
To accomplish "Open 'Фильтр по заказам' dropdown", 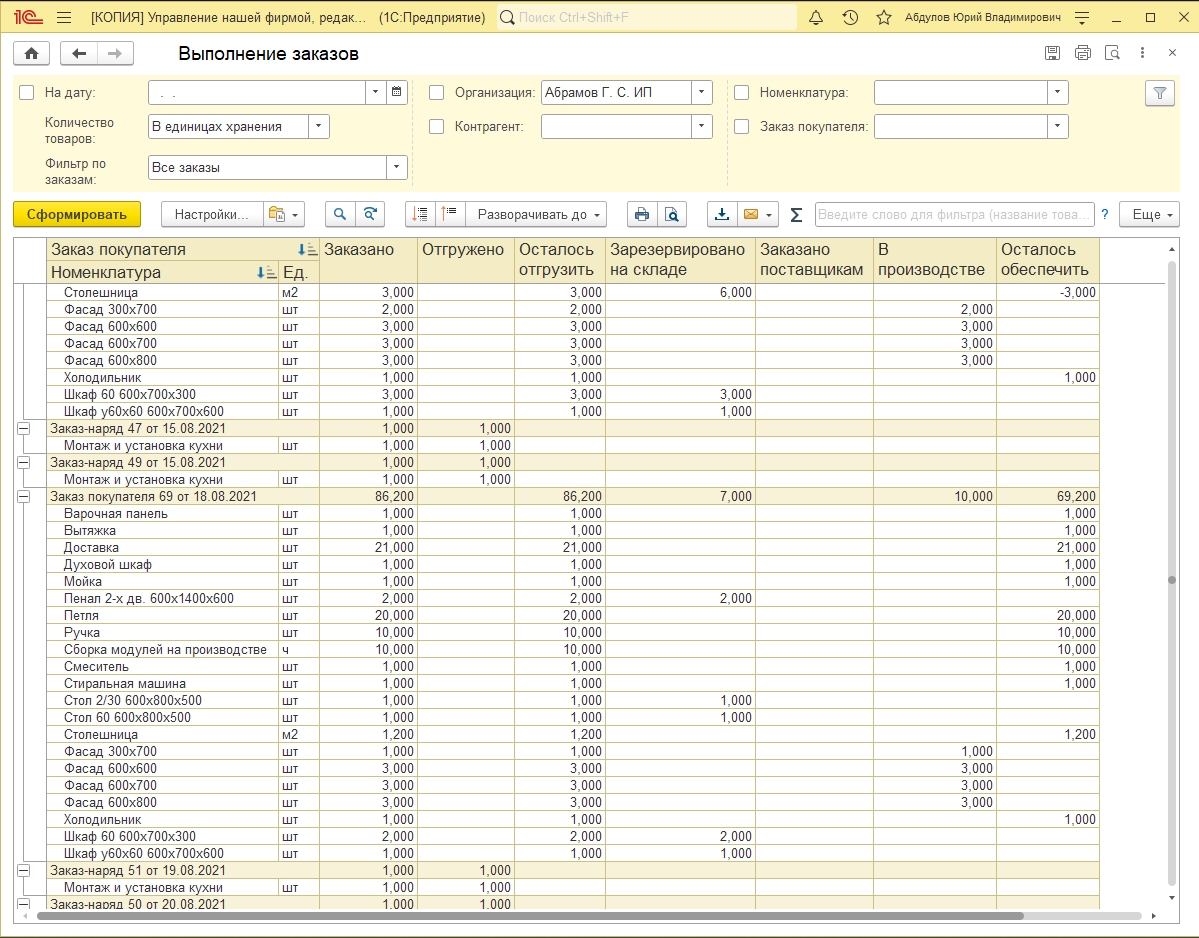I will 396,167.
